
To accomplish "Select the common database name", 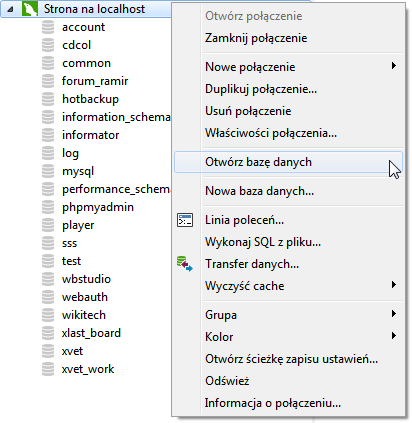I will (x=86, y=63).
